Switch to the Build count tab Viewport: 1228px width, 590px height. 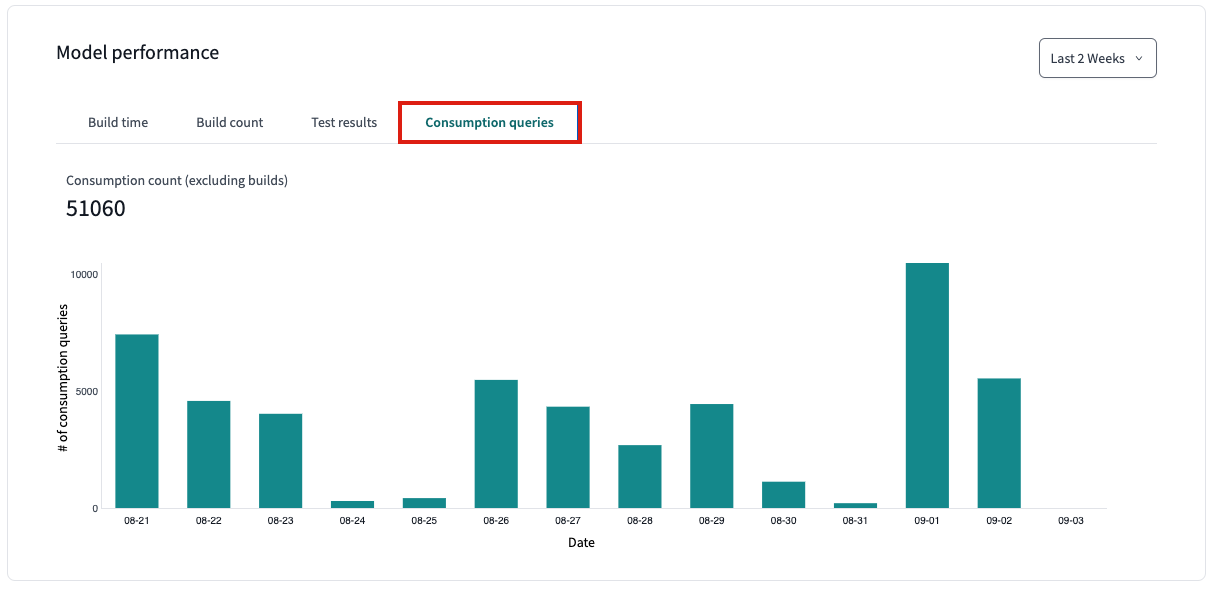pos(229,122)
